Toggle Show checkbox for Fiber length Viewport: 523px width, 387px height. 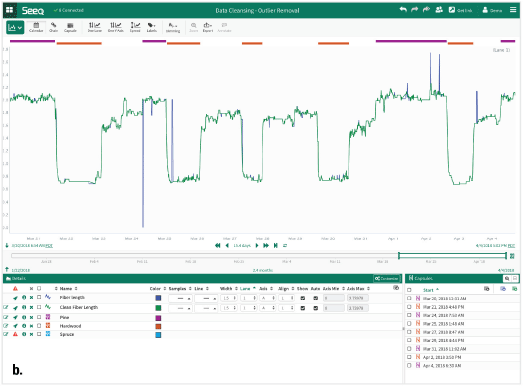coord(303,298)
